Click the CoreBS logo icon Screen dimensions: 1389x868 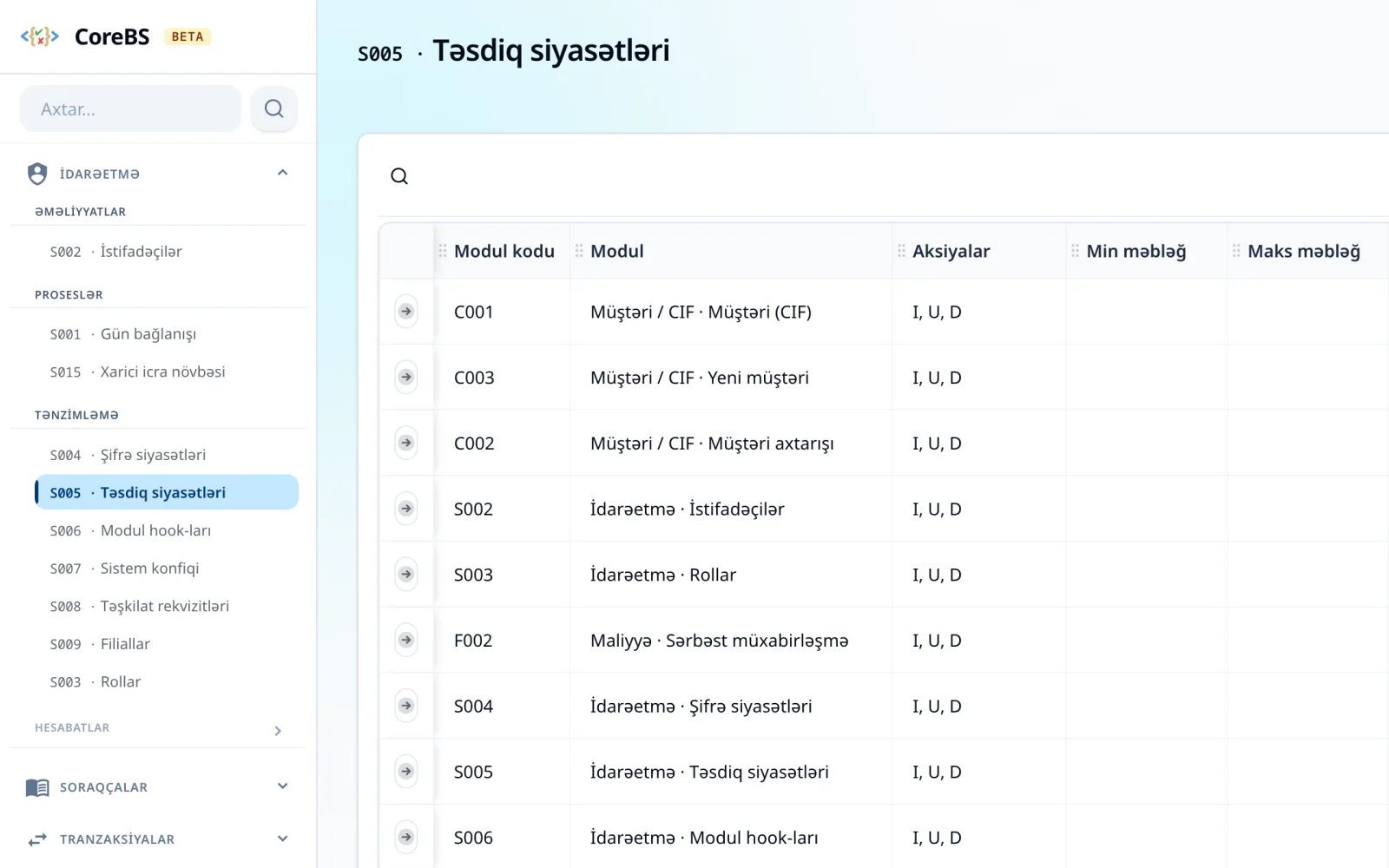point(40,36)
